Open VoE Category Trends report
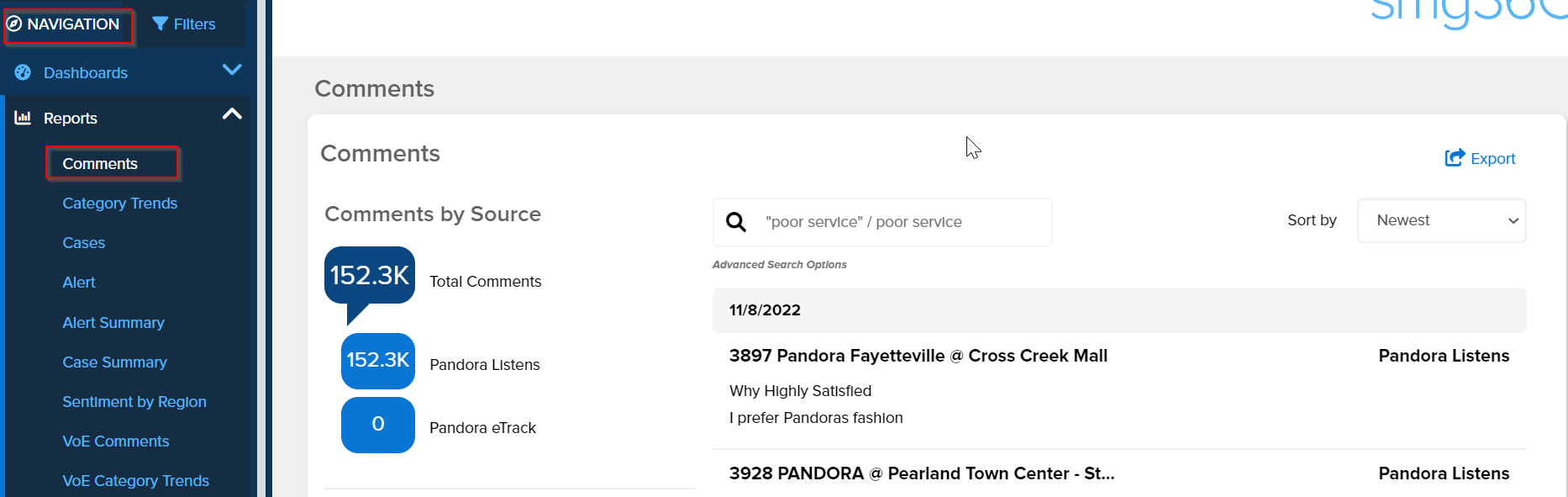The width and height of the screenshot is (1568, 497). click(135, 481)
